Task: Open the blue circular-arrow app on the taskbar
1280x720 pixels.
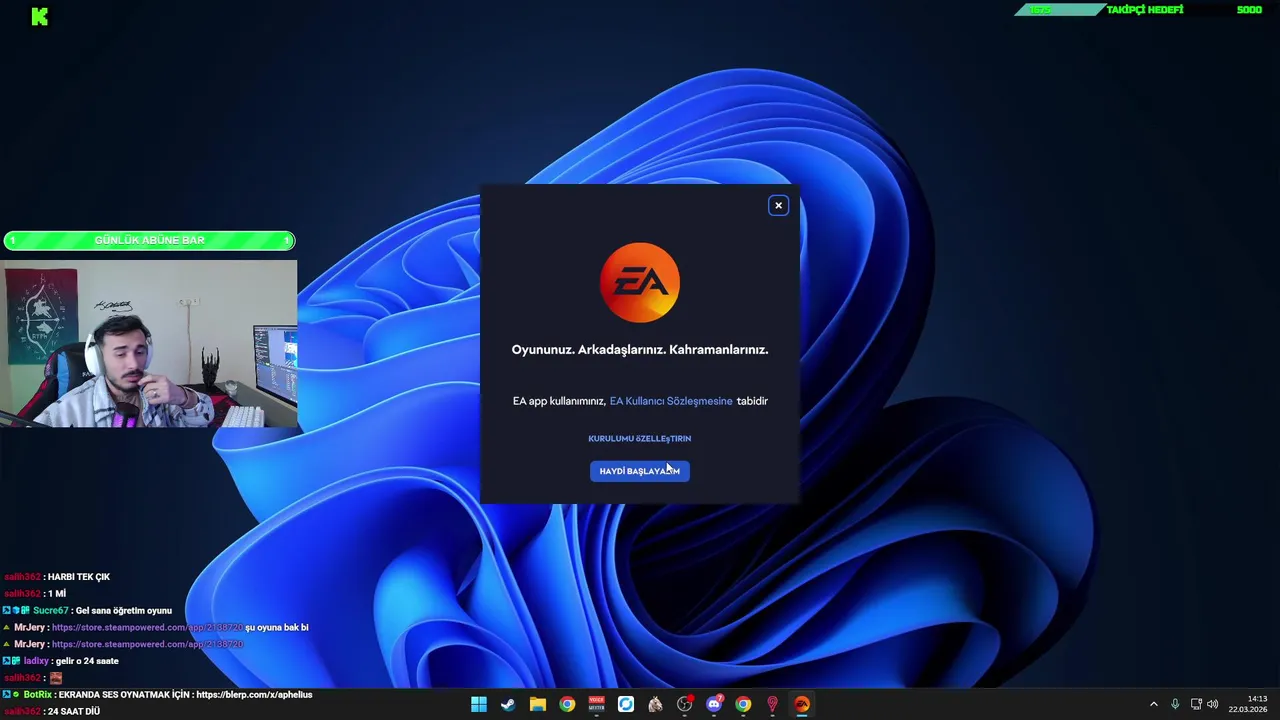Action: (x=625, y=704)
